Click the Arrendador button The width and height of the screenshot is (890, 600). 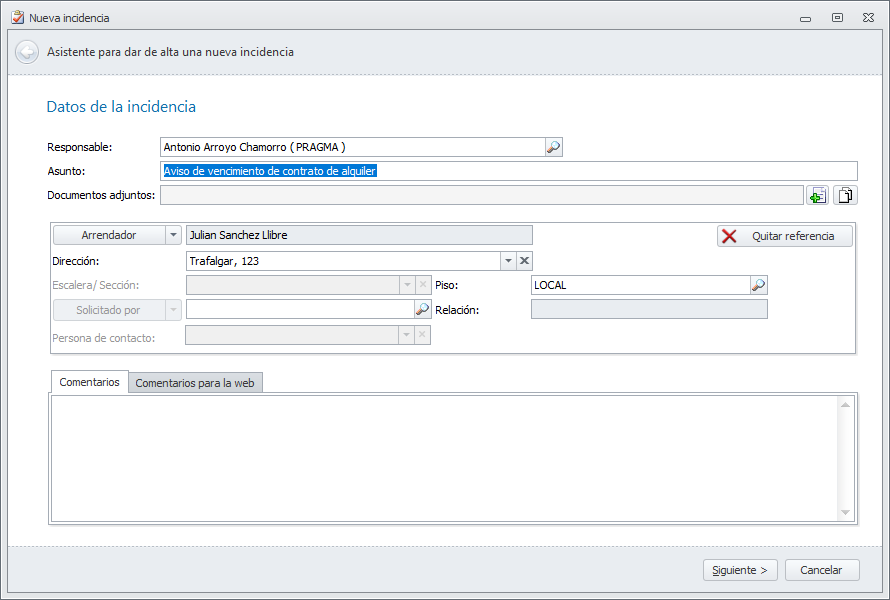[108, 235]
